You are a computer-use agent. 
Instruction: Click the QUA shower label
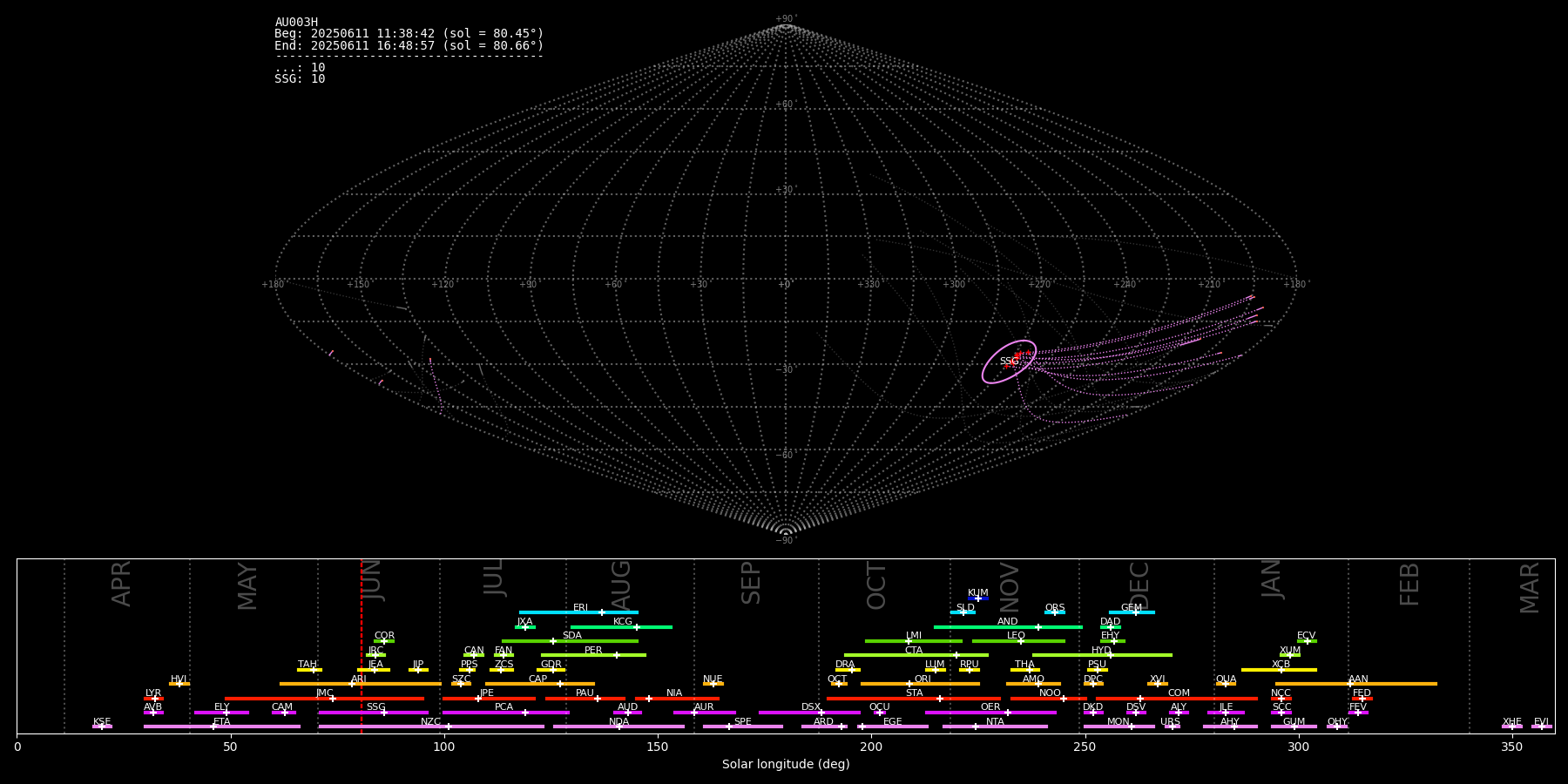tap(1226, 679)
